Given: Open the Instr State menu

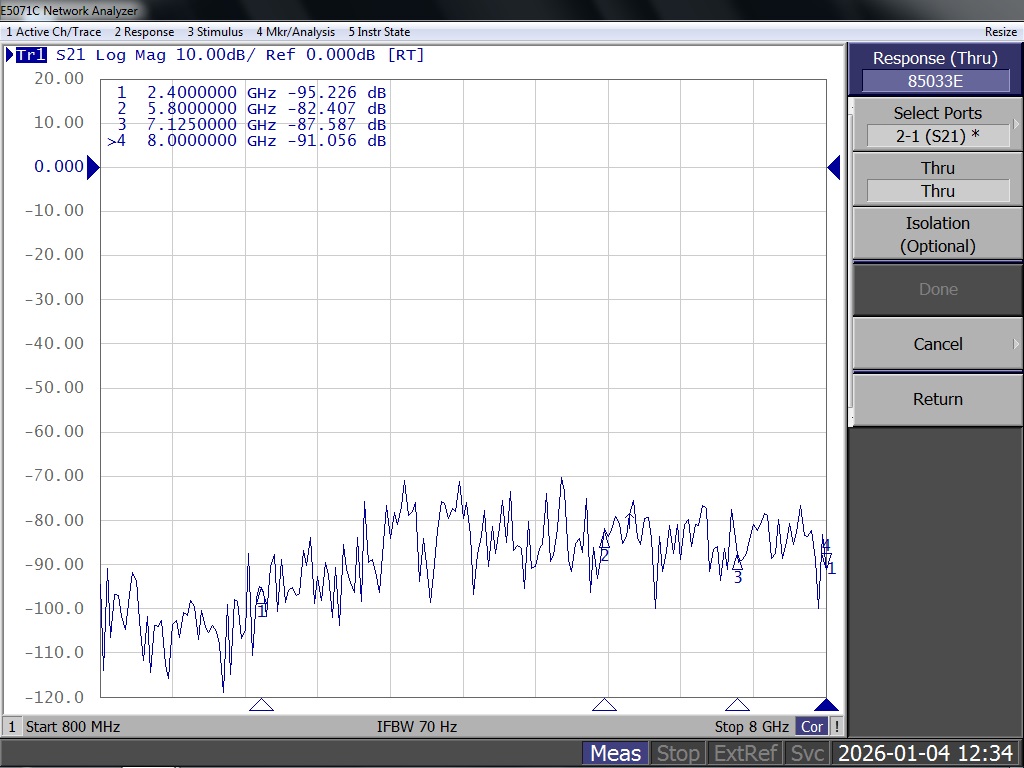Looking at the screenshot, I should pos(379,31).
